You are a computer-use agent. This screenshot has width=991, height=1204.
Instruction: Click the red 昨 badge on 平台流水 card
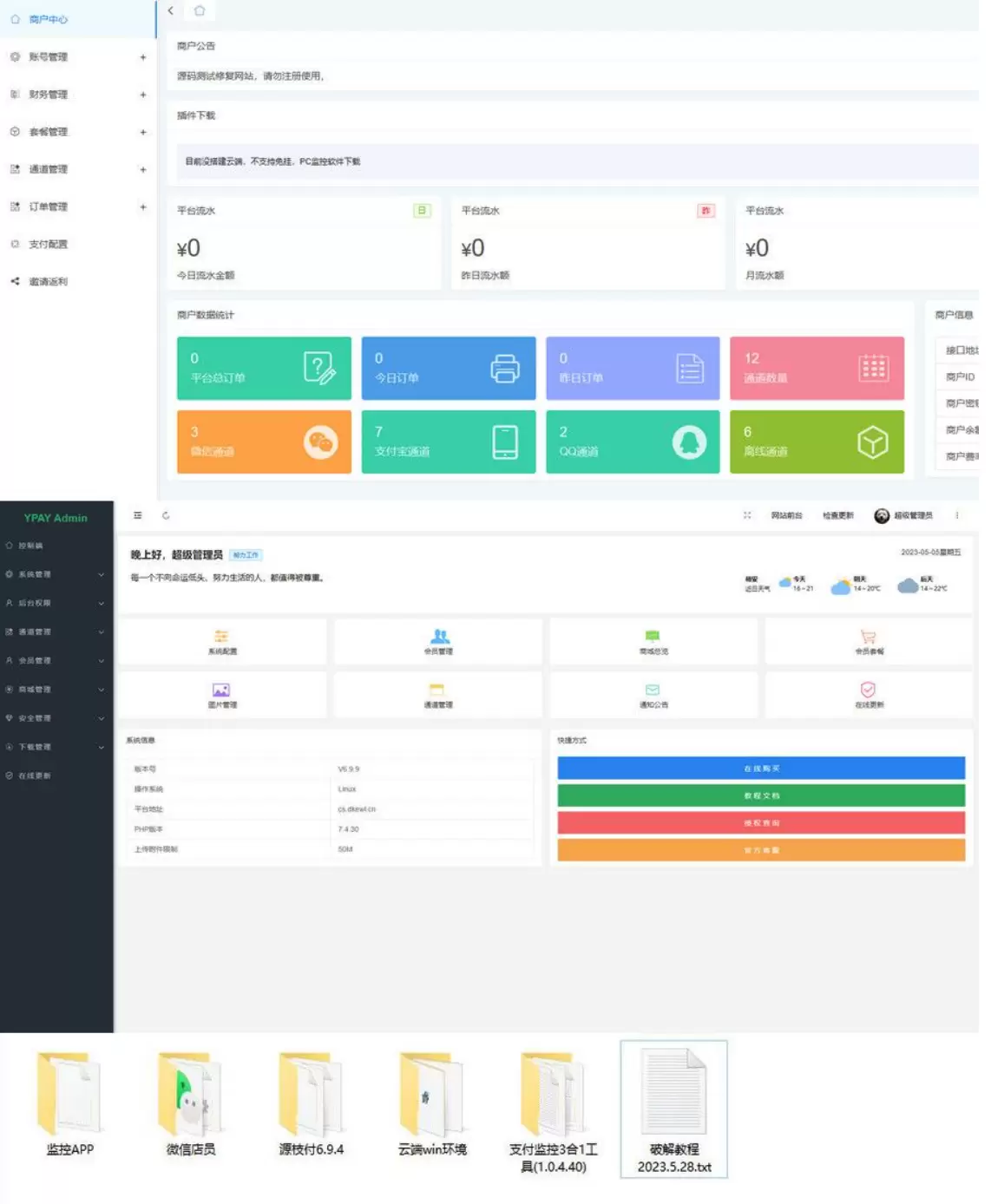[706, 211]
